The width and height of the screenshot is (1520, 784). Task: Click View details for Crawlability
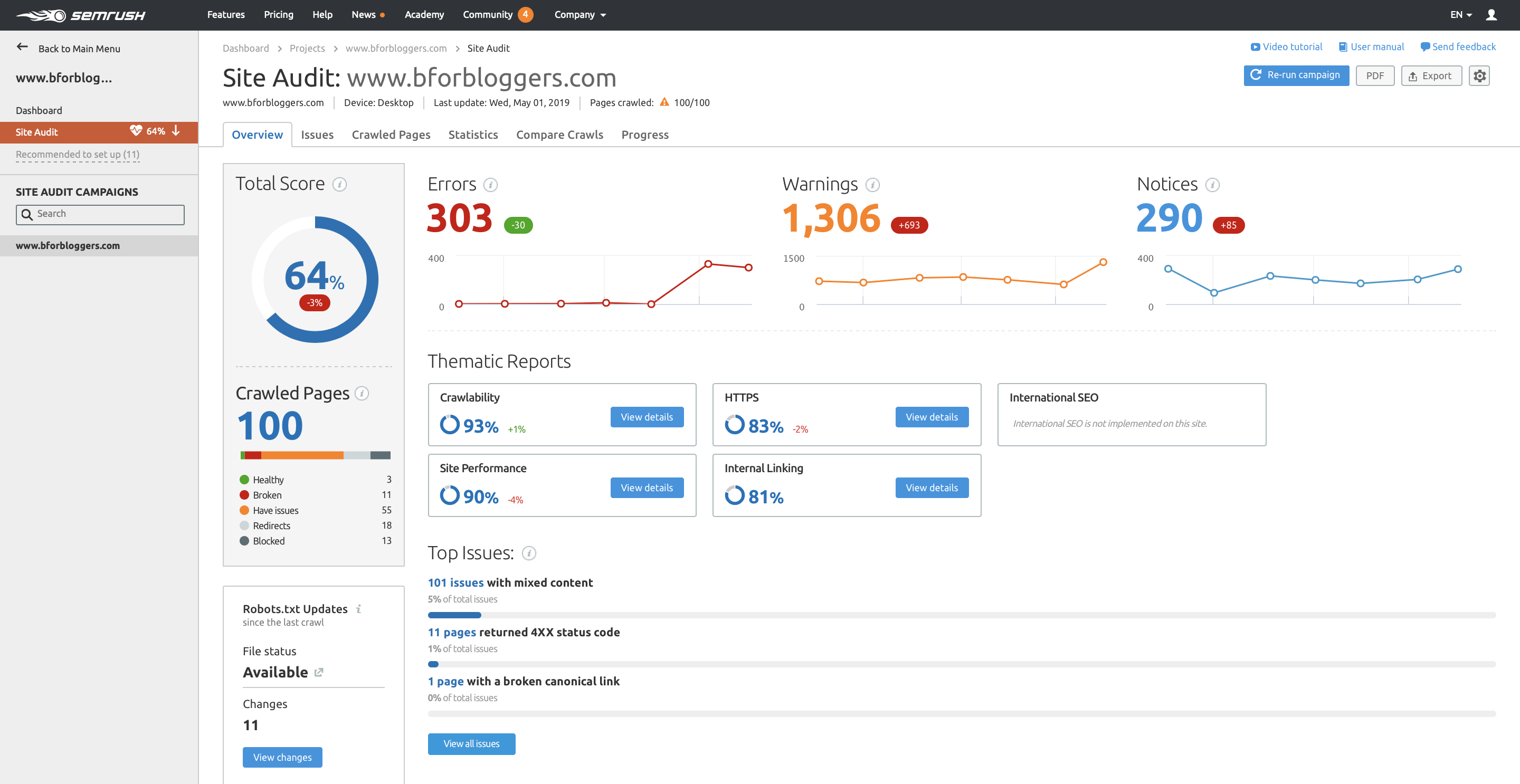pos(647,417)
